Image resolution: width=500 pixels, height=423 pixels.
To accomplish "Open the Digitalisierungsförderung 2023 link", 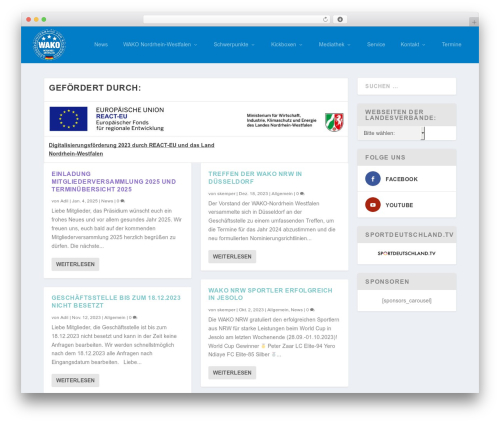I will 131,149.
